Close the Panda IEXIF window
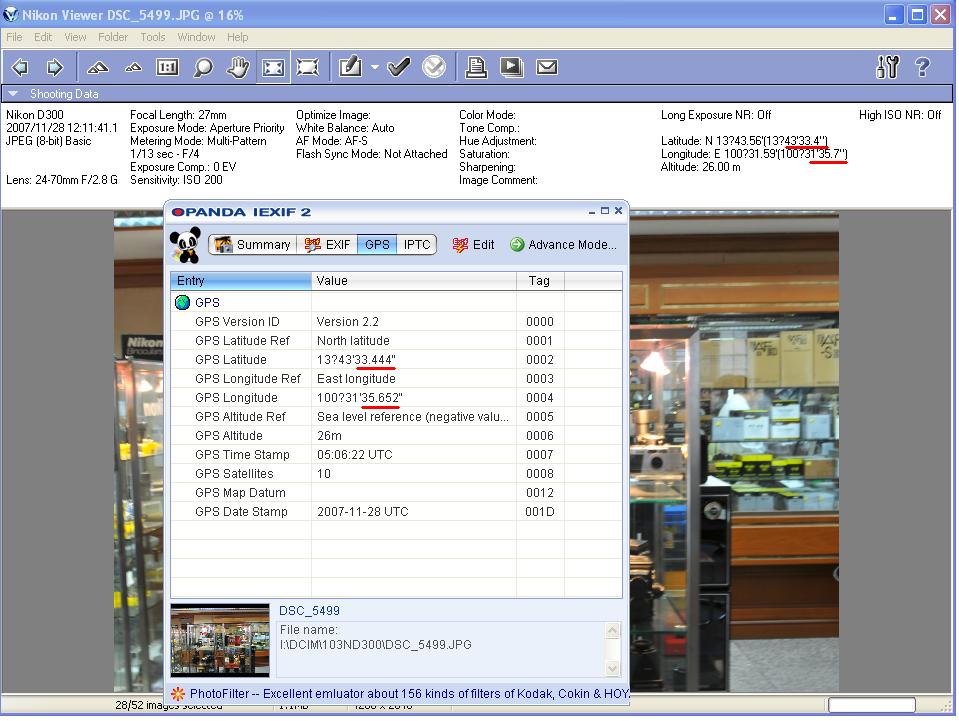The width and height of the screenshot is (959, 721). 618,210
